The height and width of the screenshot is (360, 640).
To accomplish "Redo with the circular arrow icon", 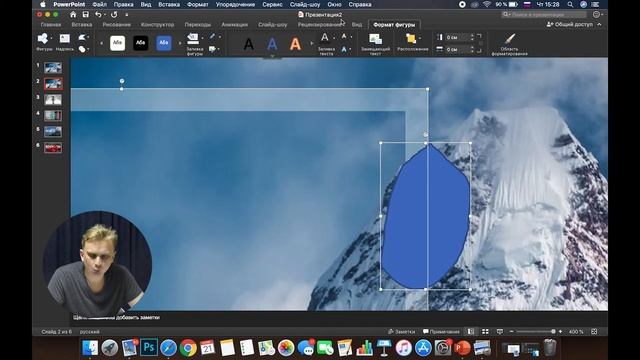I will pyautogui.click(x=114, y=14).
